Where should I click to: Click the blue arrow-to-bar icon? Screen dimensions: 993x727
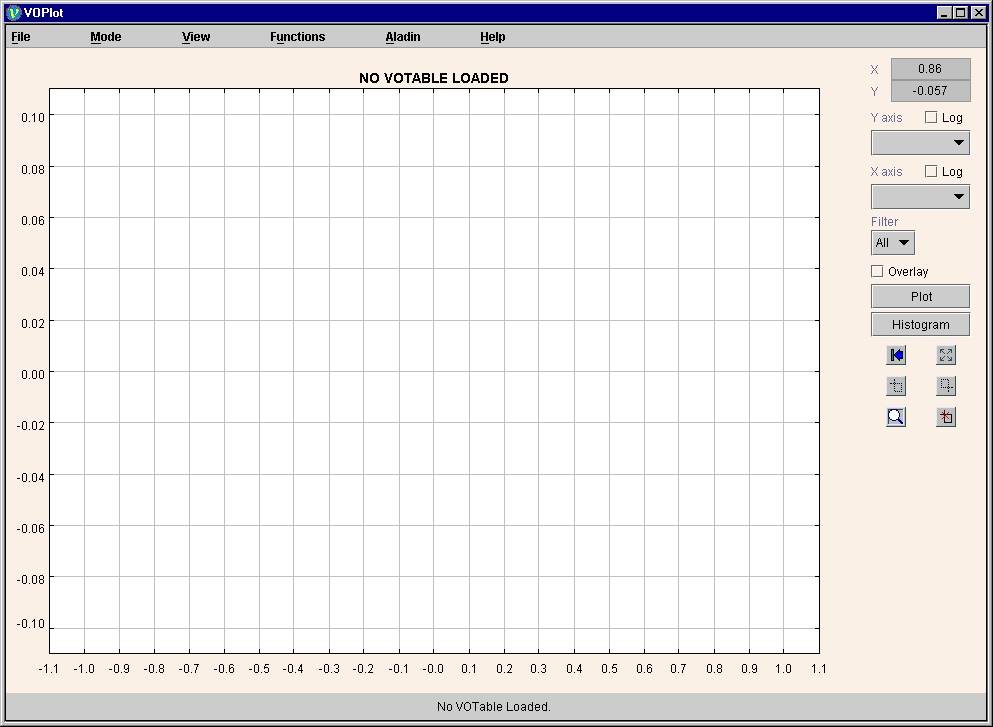(895, 355)
